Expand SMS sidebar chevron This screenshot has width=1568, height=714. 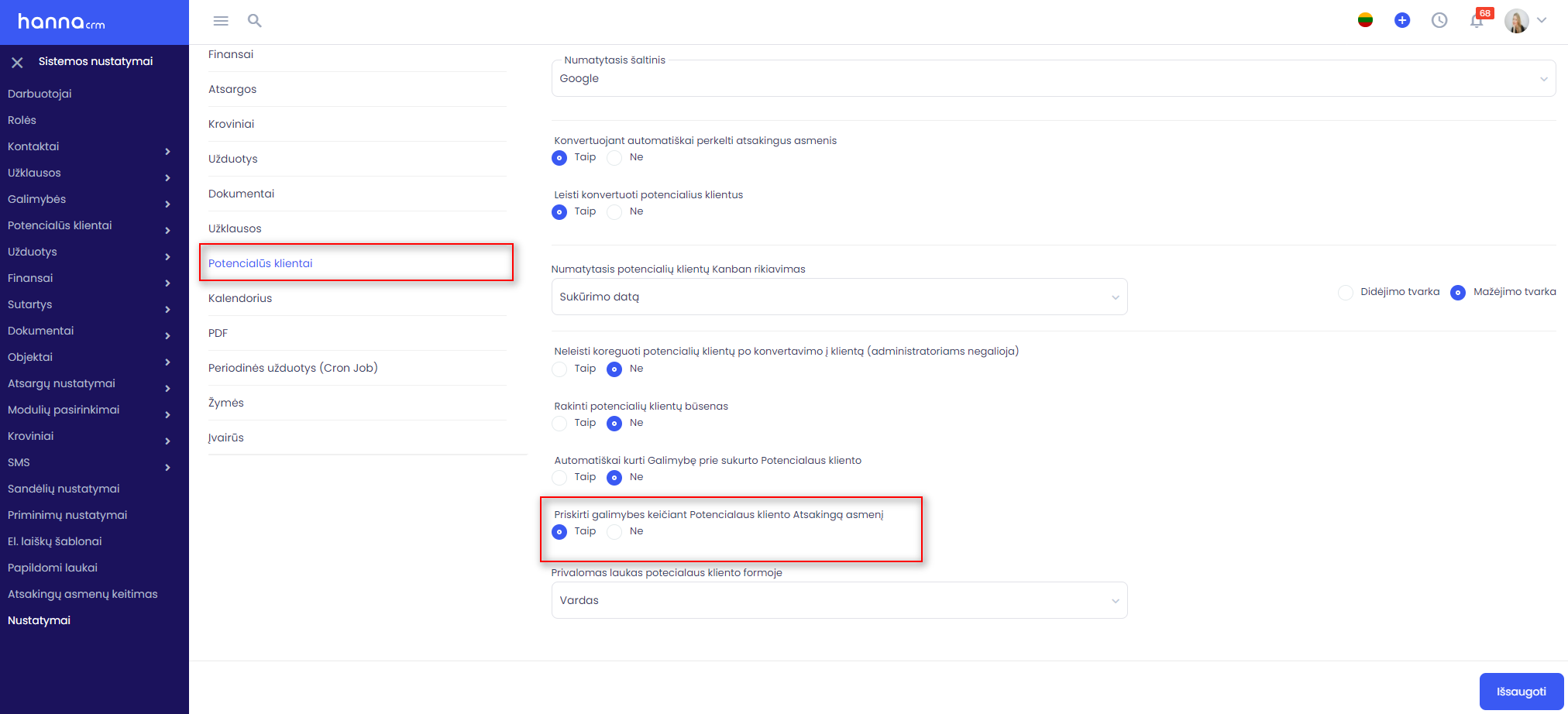point(167,467)
